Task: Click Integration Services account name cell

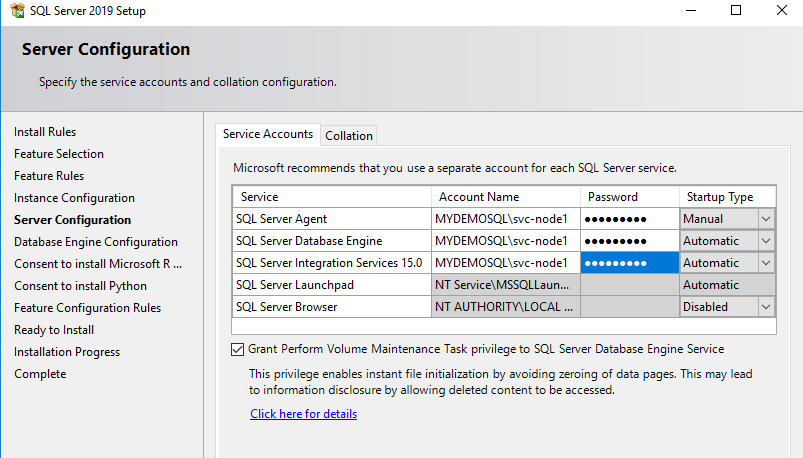Action: 505,263
